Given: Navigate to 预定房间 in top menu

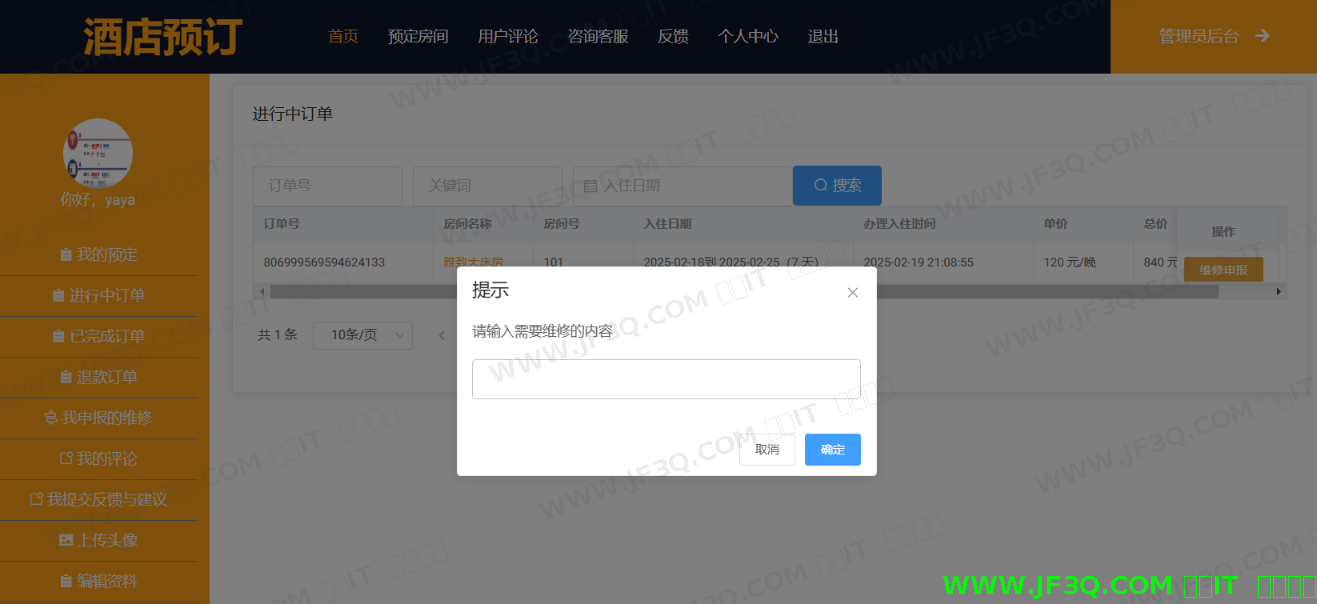Looking at the screenshot, I should [x=418, y=37].
